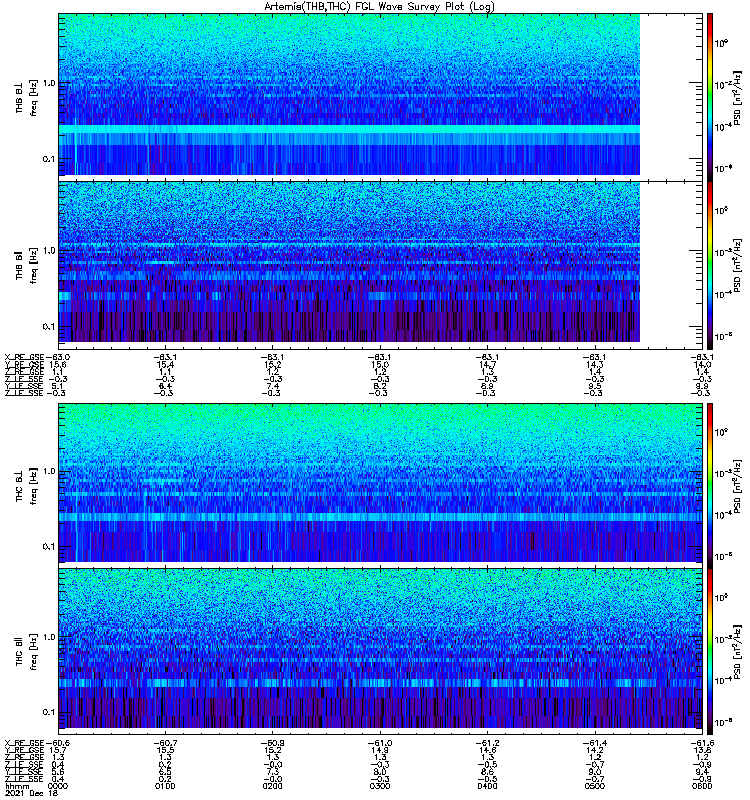Click the color bar beside the THB B-parallel panel
750x800 pixels.
pos(710,265)
